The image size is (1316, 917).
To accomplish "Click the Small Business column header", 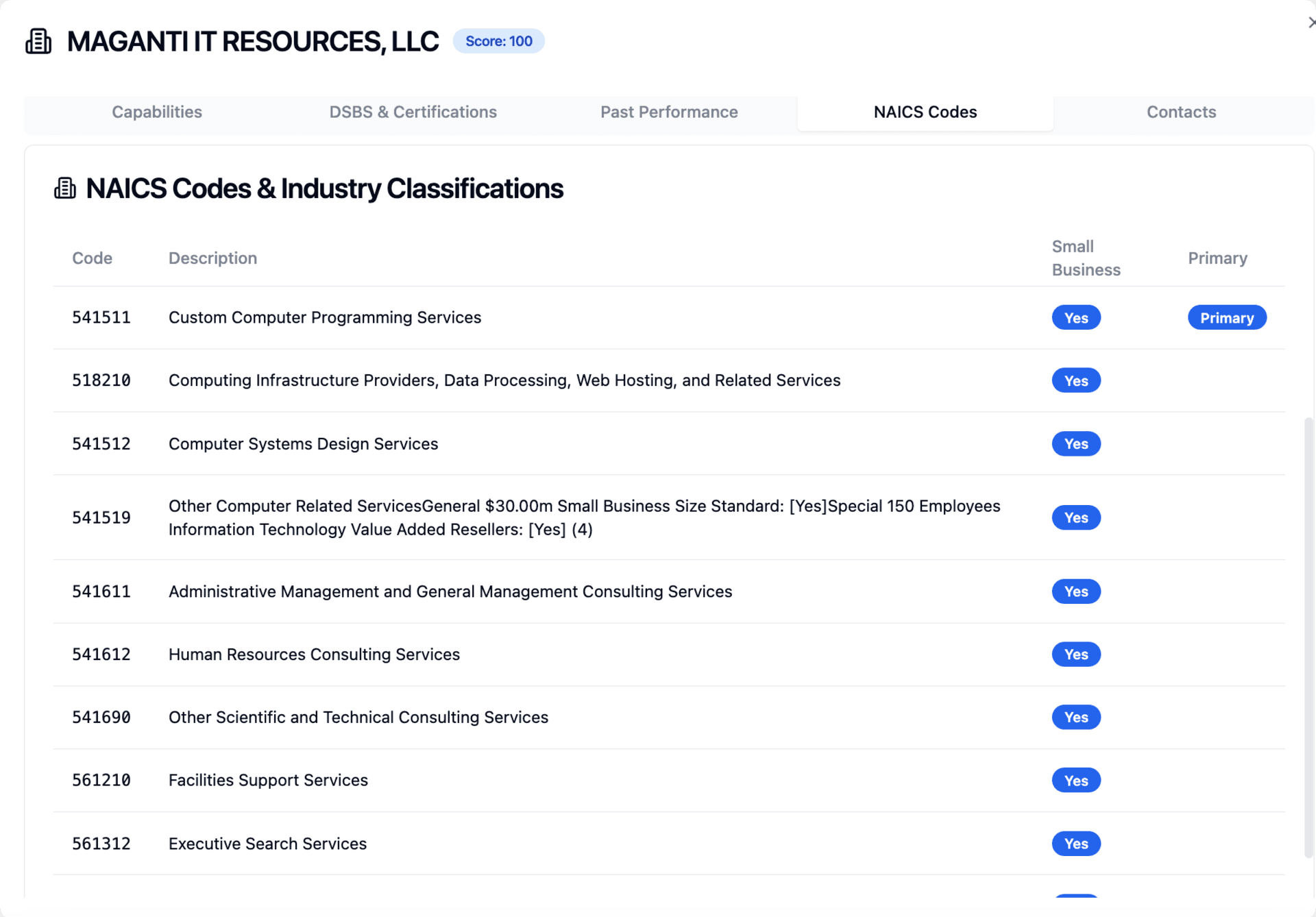I will tap(1086, 258).
